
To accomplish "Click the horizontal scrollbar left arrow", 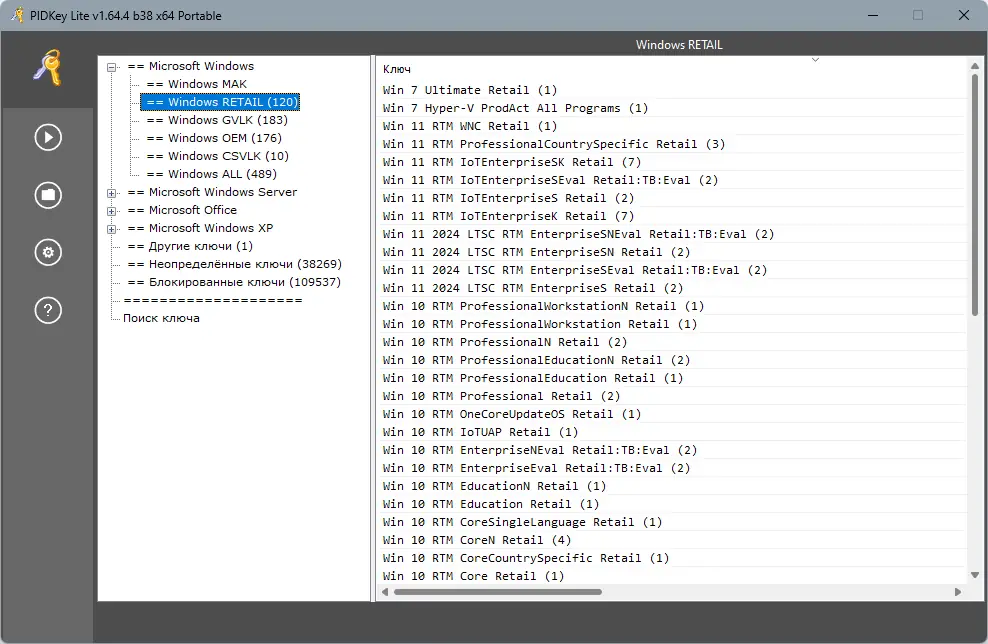I will 385,592.
